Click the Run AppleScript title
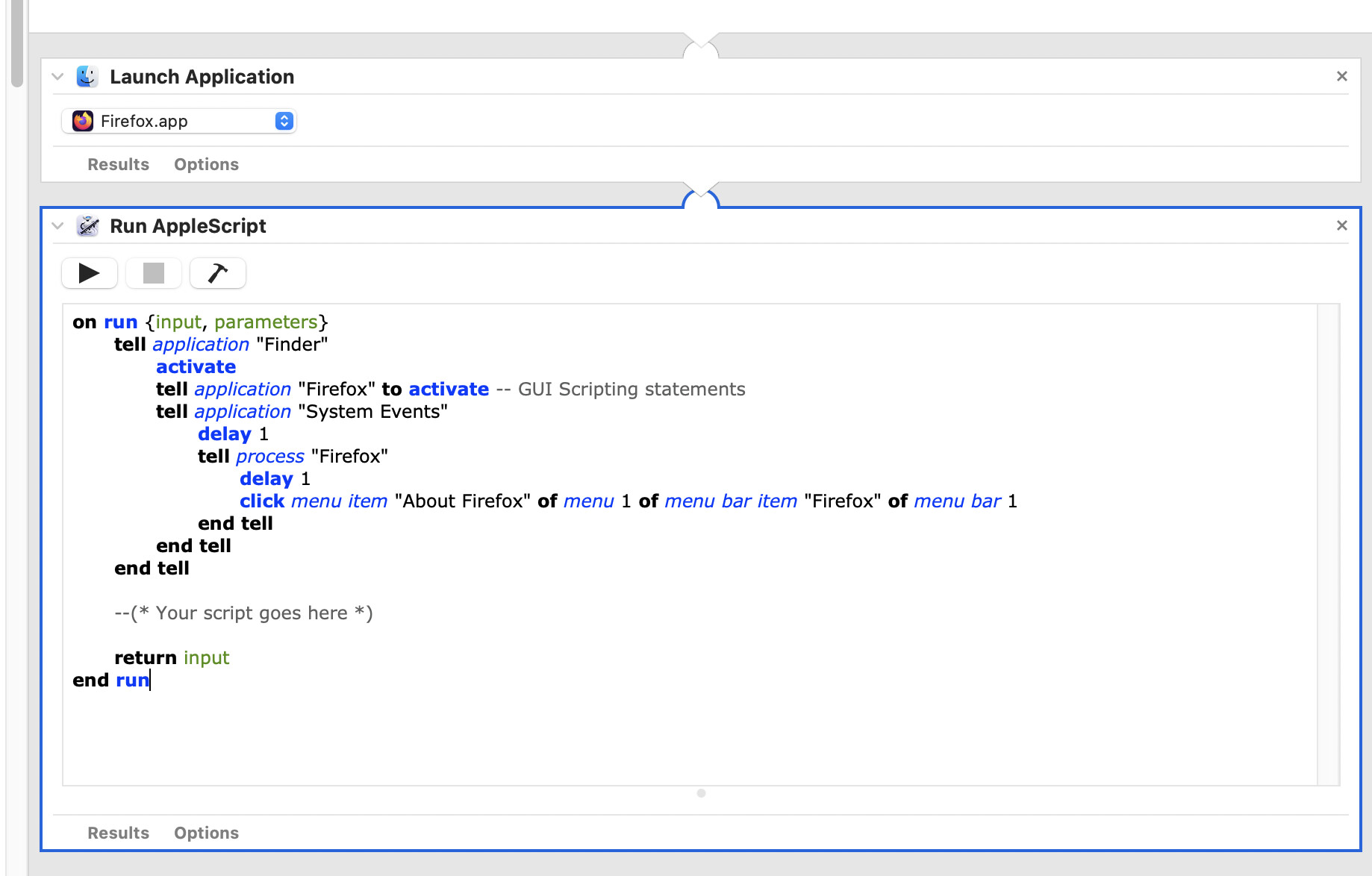1372x876 pixels. pos(187,226)
